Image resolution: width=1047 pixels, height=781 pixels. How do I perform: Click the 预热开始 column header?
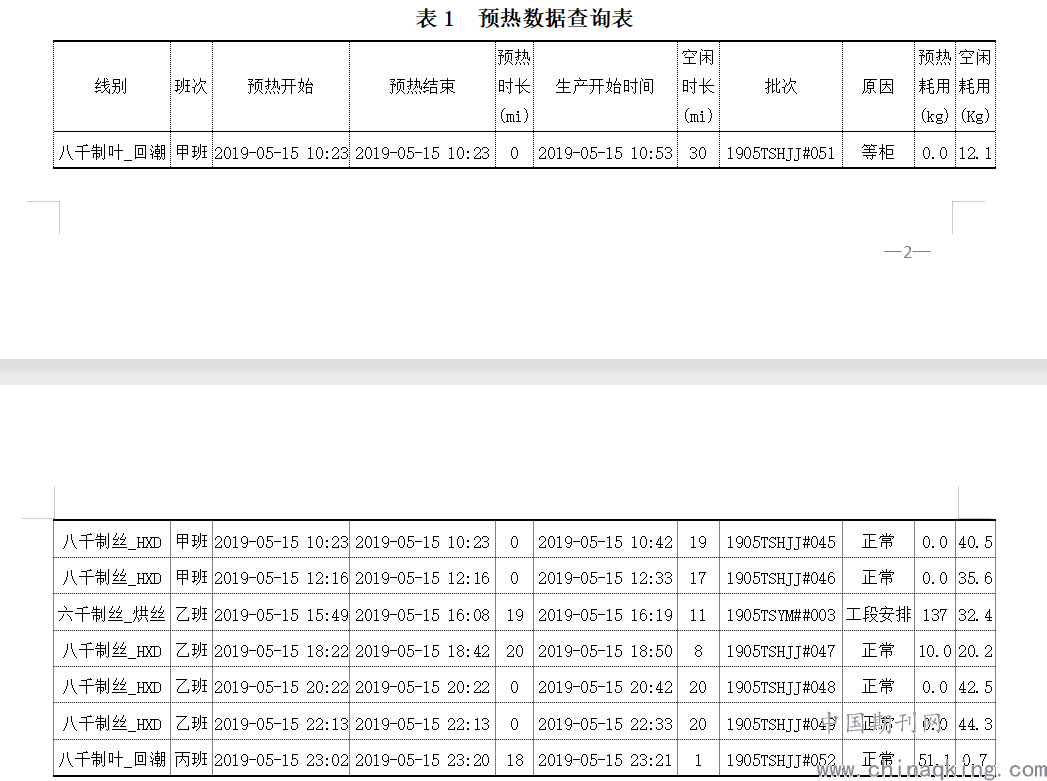click(280, 87)
